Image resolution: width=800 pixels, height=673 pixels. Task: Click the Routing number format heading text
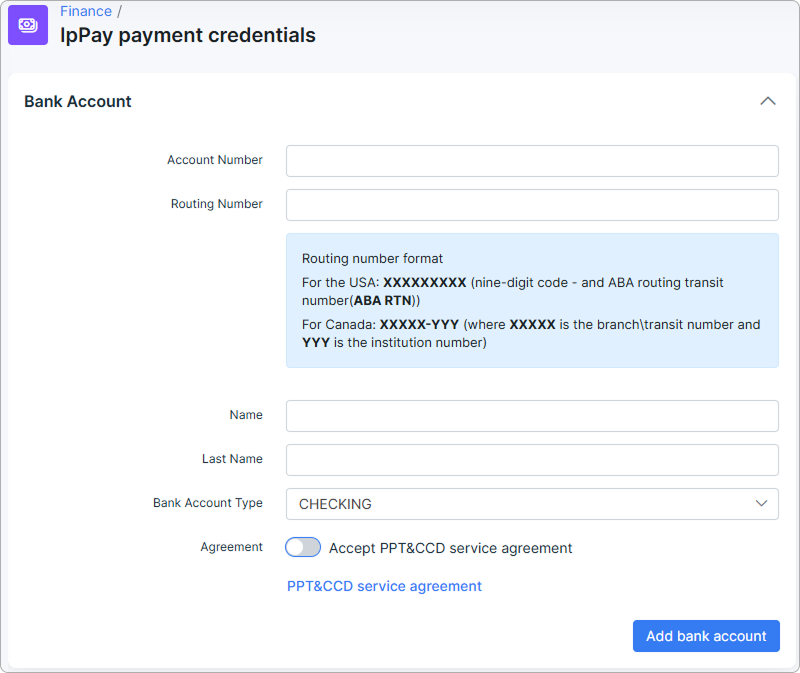372,259
